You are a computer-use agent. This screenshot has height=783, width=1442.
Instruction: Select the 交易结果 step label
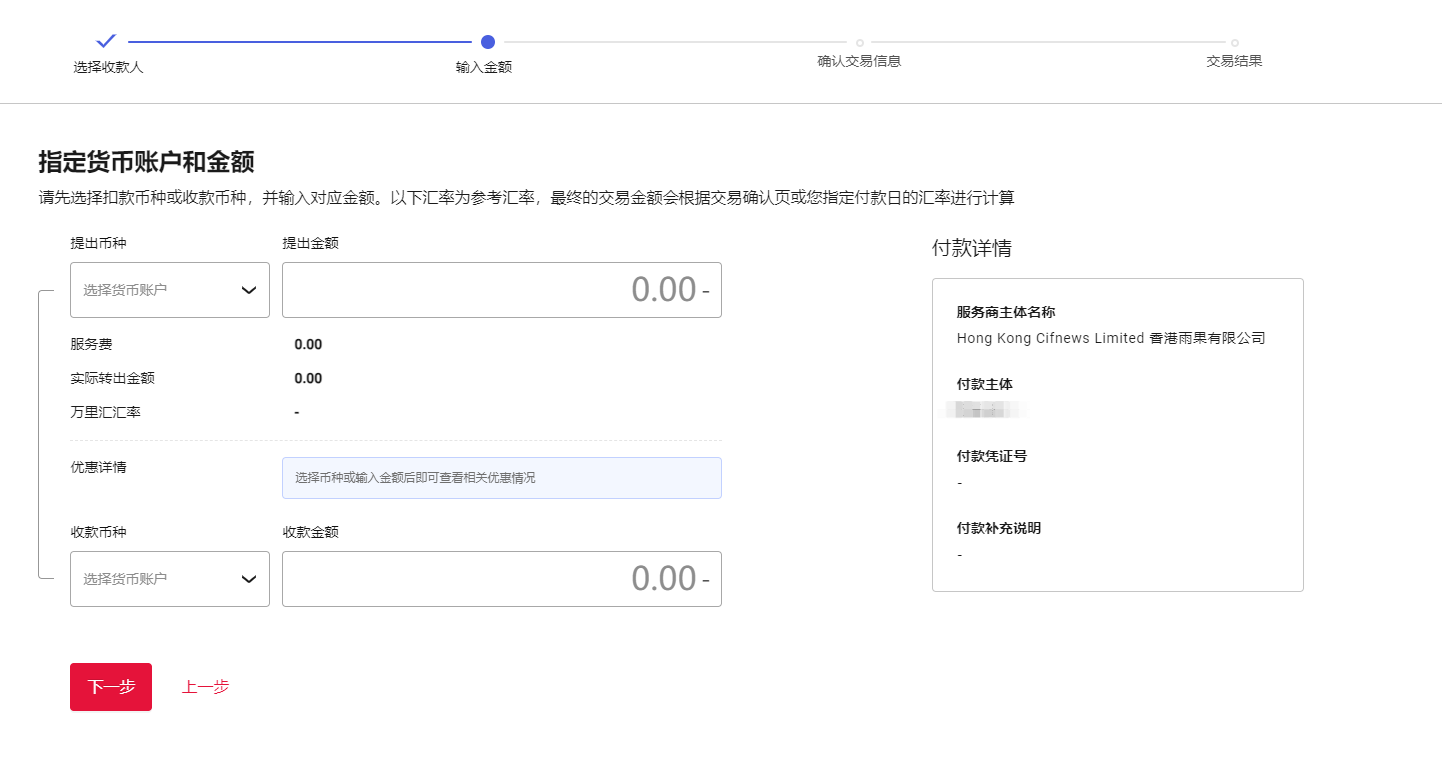pyautogui.click(x=1234, y=61)
